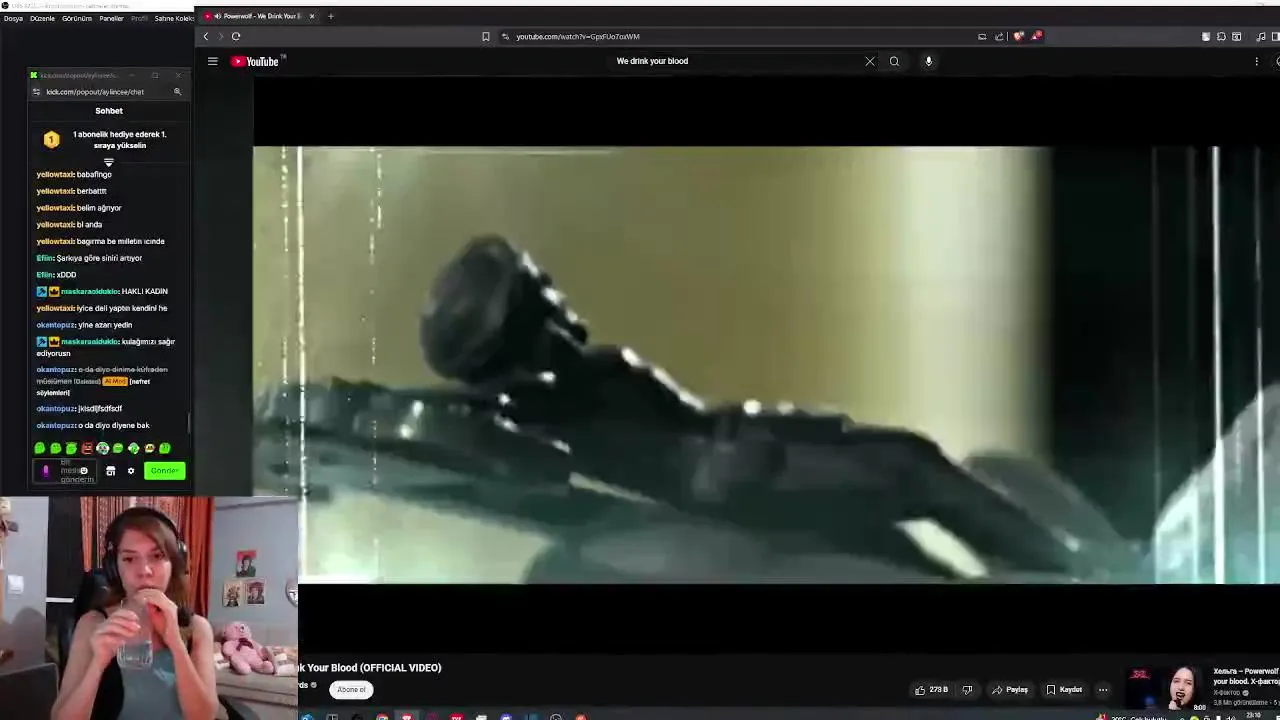Go back in the browser
The height and width of the screenshot is (720, 1280).
tap(206, 36)
